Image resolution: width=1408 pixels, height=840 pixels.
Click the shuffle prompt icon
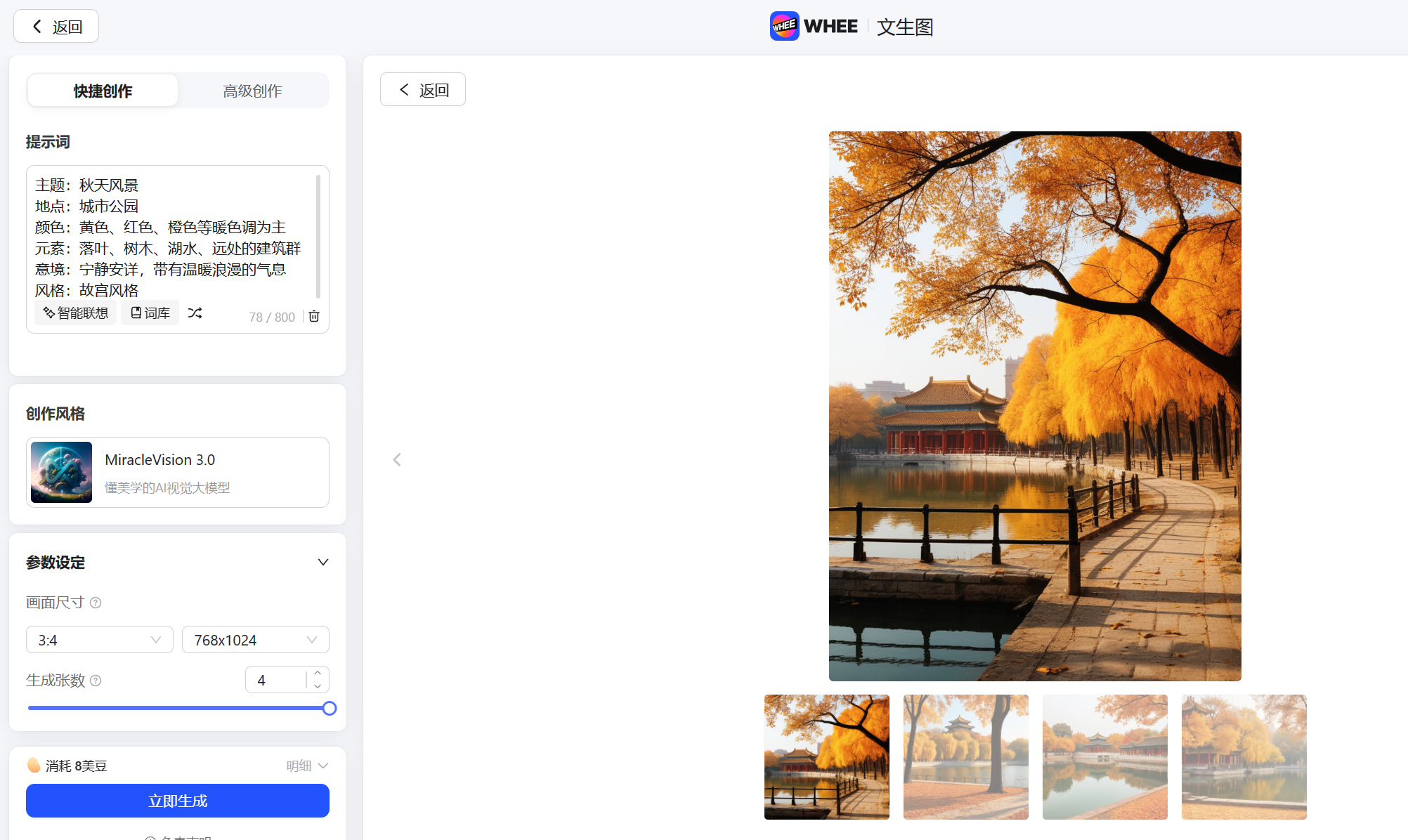(x=195, y=313)
